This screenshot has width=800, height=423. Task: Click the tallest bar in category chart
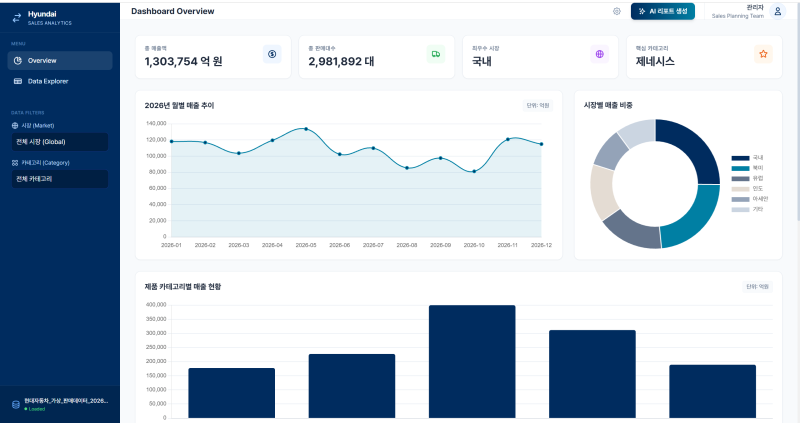[x=472, y=361]
